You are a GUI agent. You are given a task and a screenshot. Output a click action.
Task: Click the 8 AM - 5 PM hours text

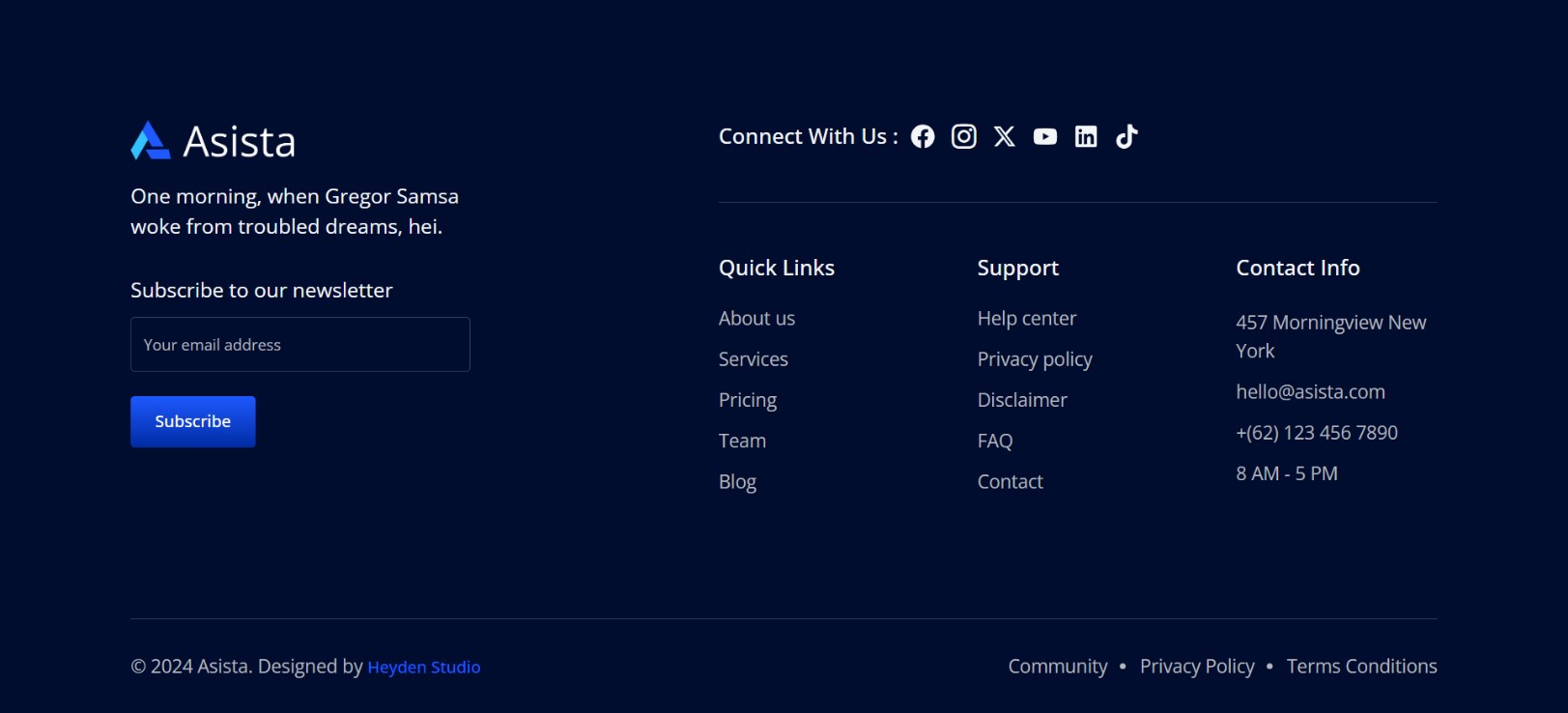coord(1287,473)
